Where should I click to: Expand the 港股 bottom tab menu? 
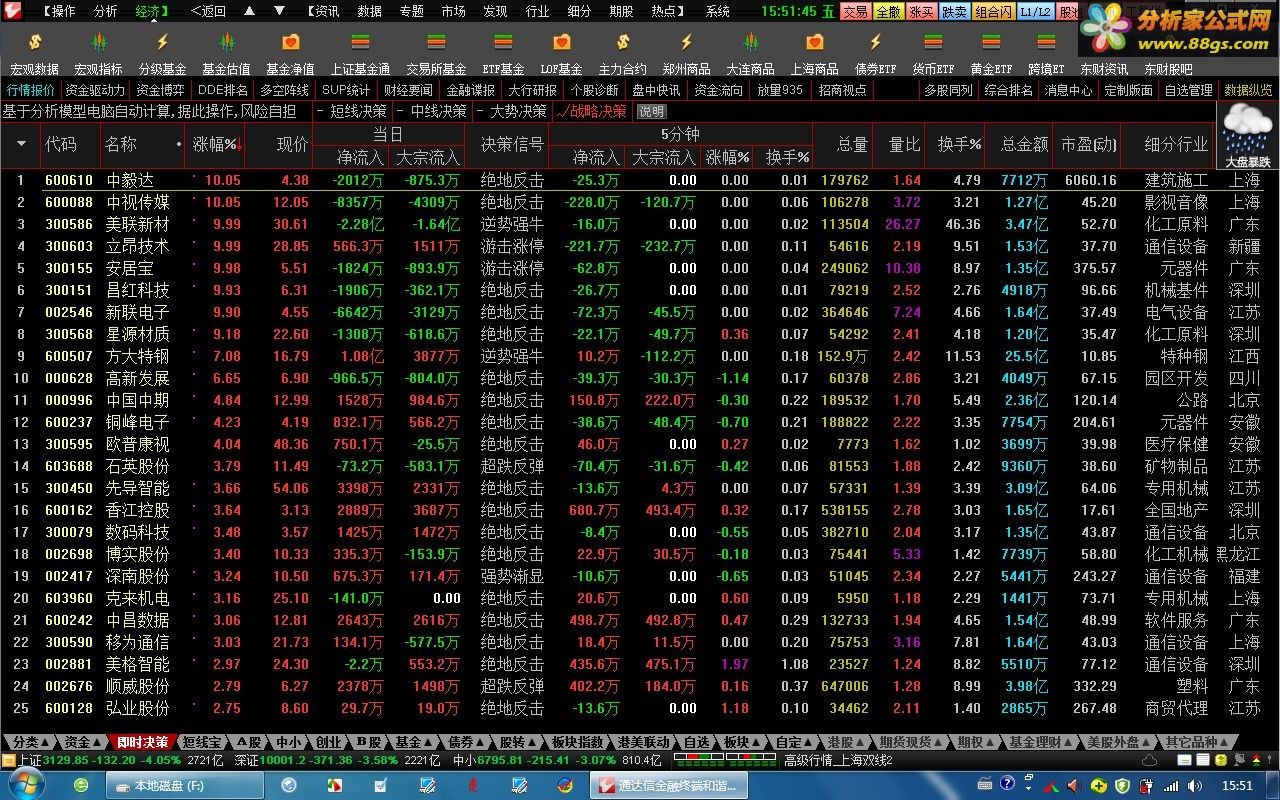click(846, 742)
